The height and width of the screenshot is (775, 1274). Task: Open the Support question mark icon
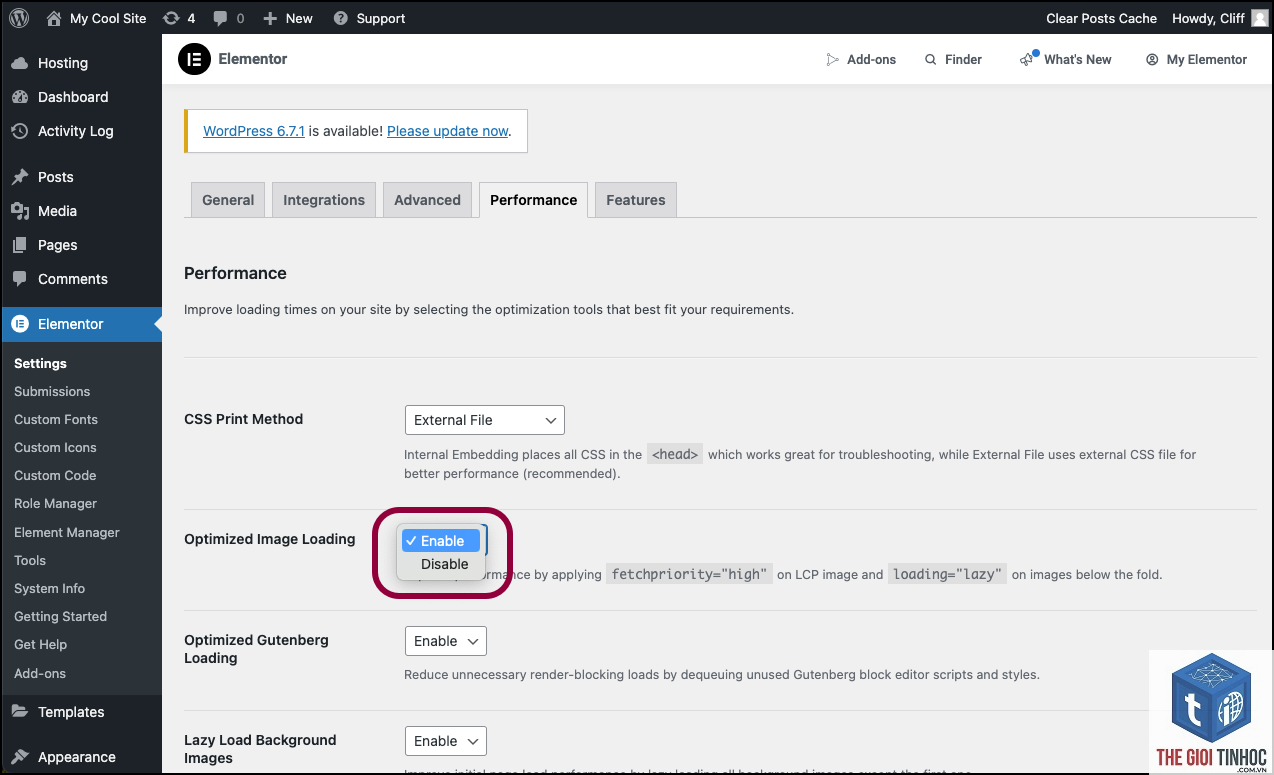341,18
